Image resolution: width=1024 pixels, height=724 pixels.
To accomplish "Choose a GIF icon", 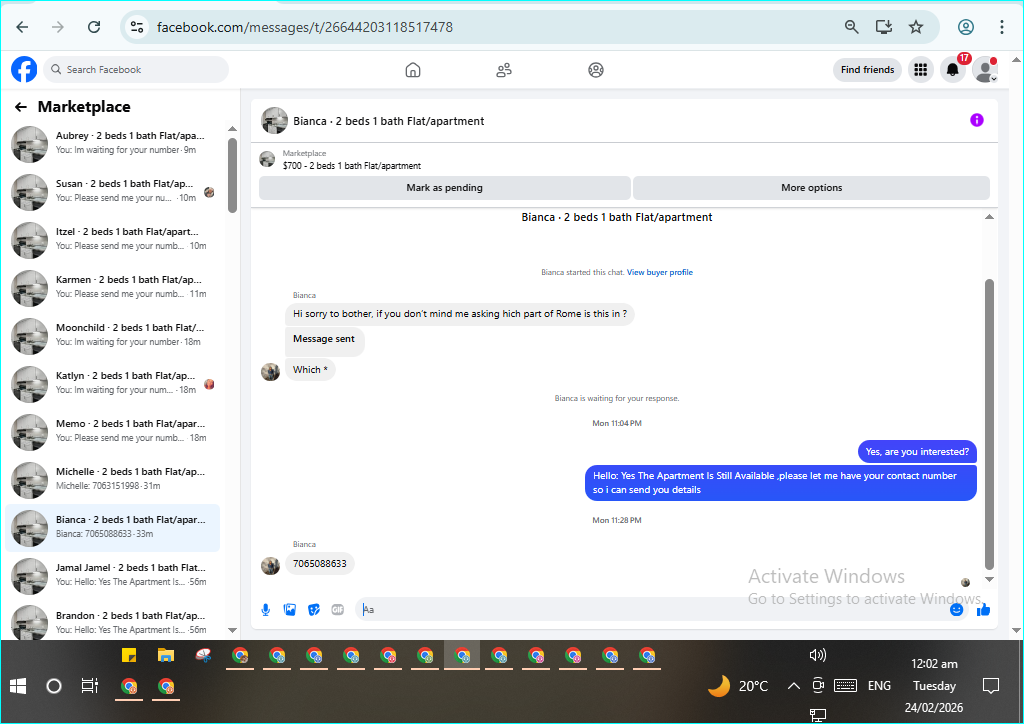I will coord(338,610).
